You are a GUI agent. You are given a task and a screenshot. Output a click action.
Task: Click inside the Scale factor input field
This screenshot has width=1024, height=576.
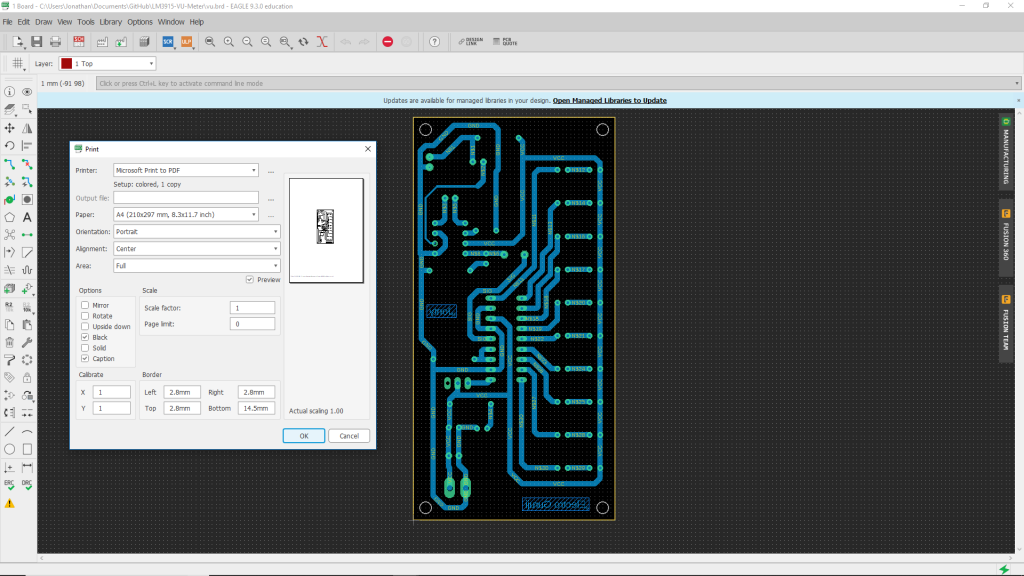(252, 307)
